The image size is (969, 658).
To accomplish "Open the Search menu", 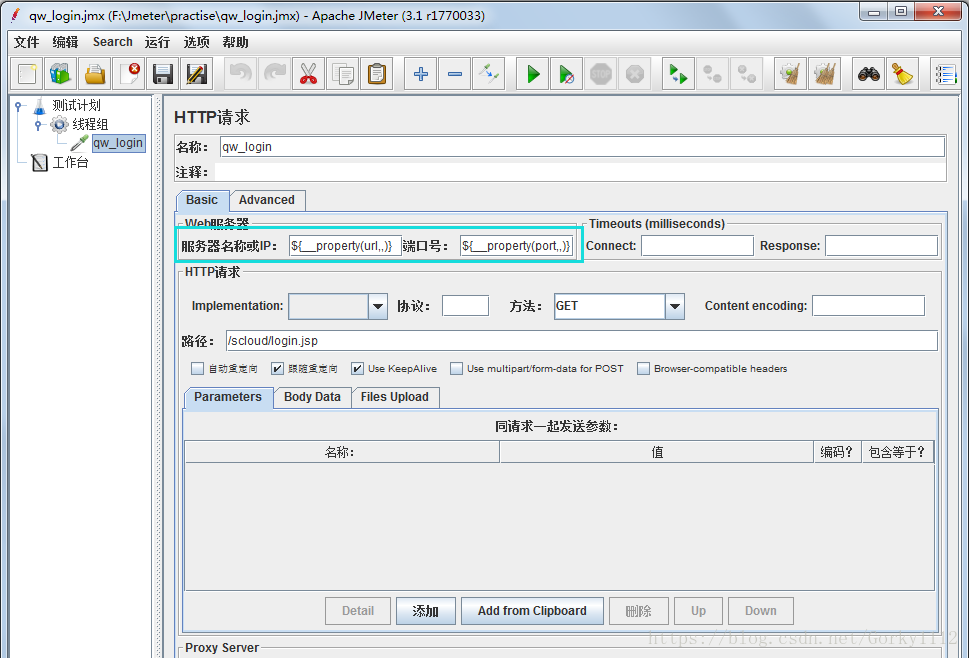I will click(112, 42).
